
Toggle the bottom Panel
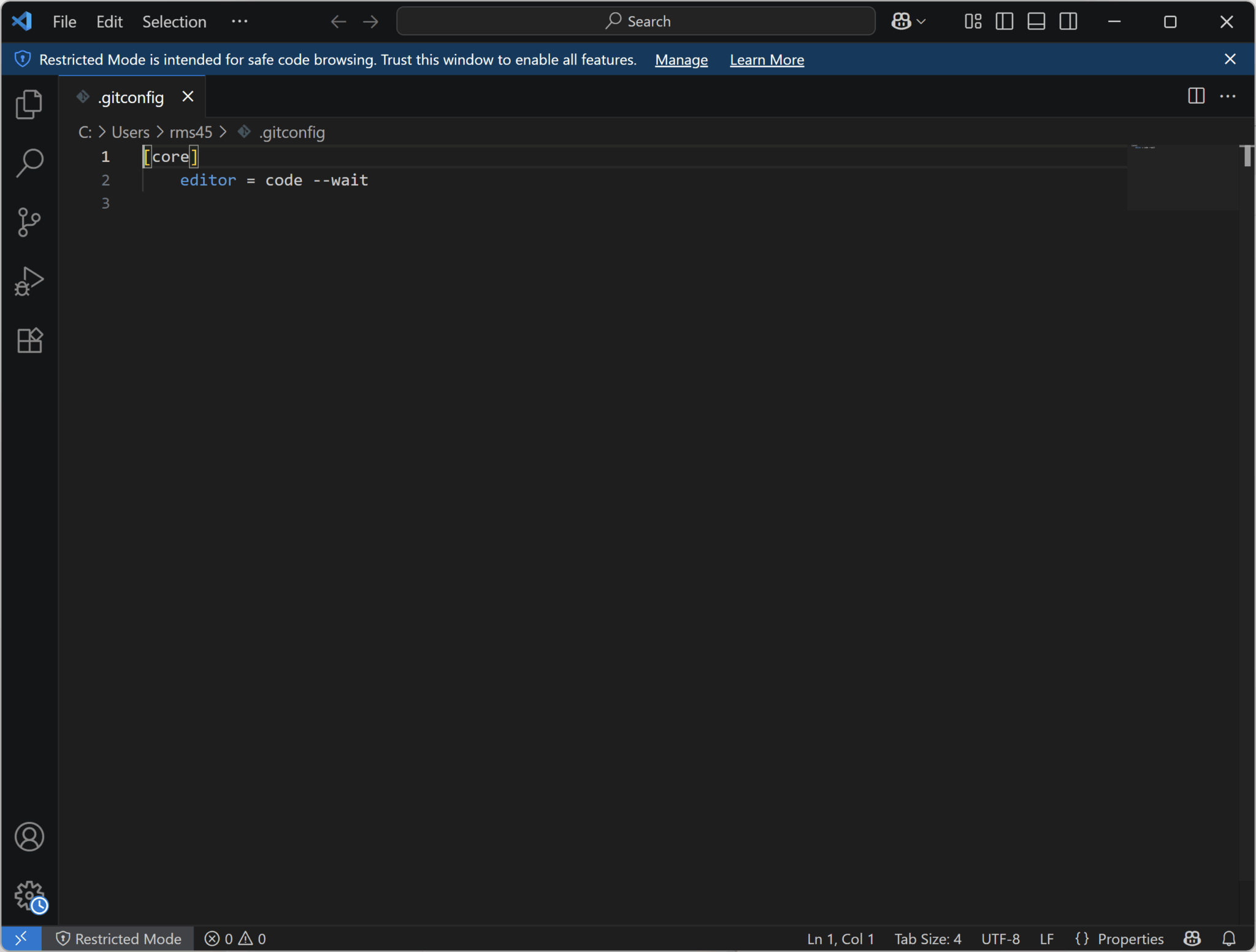[x=1036, y=21]
